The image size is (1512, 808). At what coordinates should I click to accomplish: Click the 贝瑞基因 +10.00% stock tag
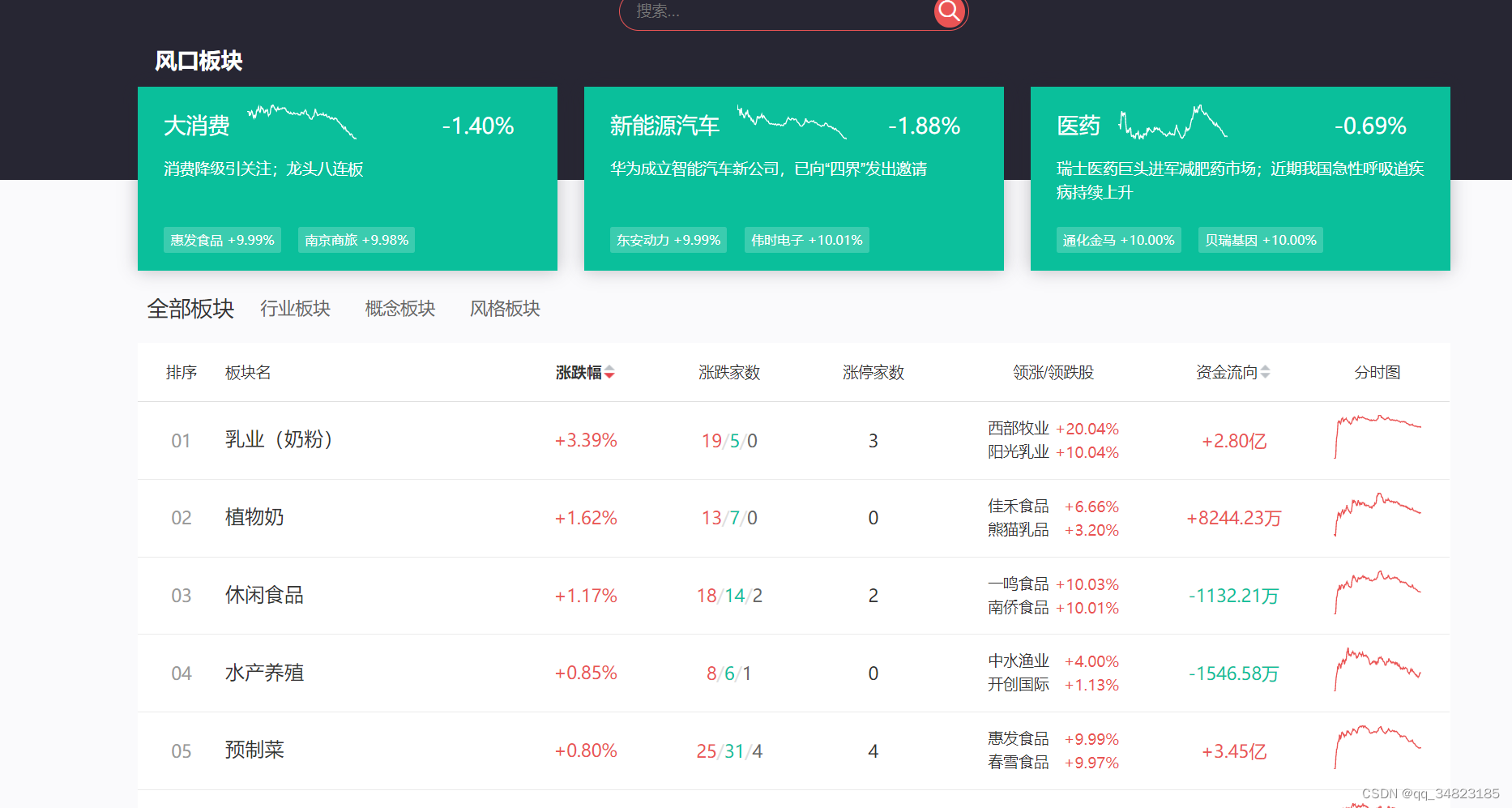tap(1261, 240)
